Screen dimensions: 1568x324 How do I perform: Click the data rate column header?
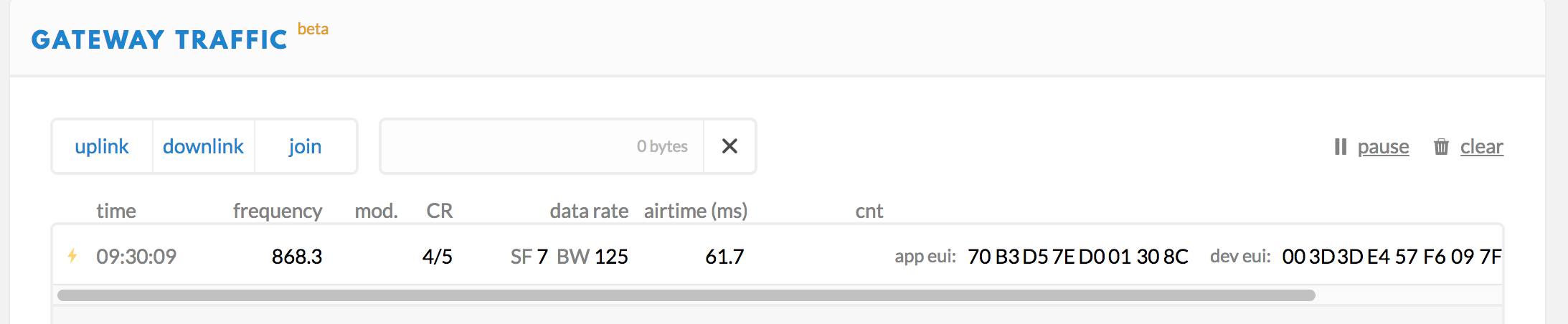pyautogui.click(x=589, y=211)
